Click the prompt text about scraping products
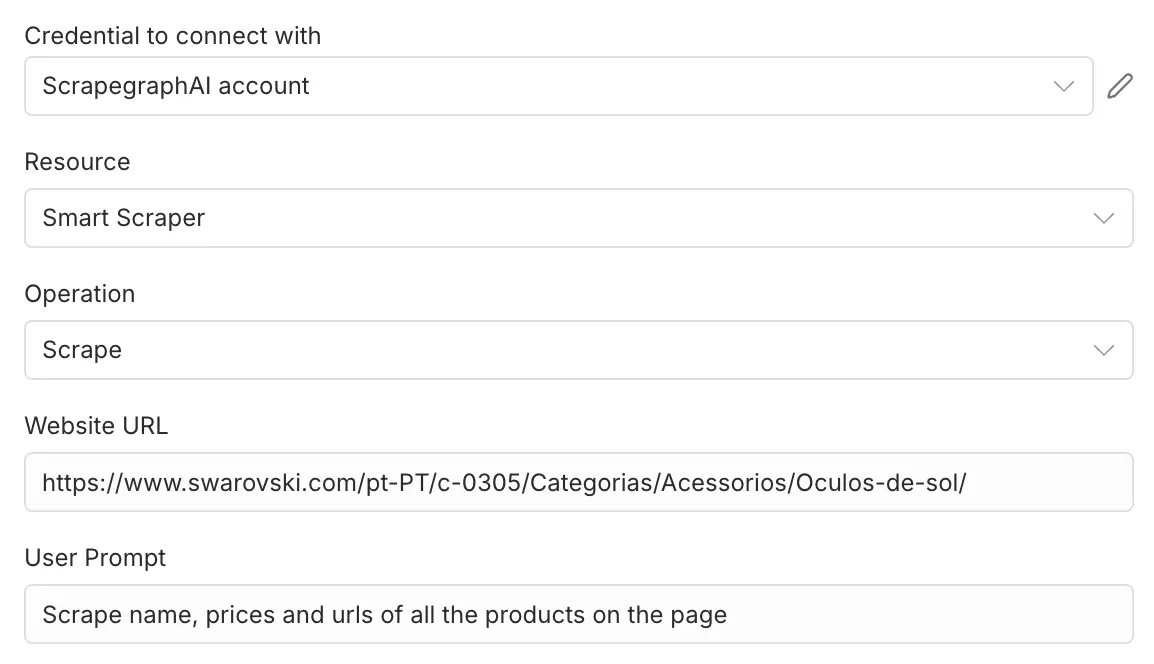The image size is (1154, 664). pyautogui.click(x=383, y=614)
